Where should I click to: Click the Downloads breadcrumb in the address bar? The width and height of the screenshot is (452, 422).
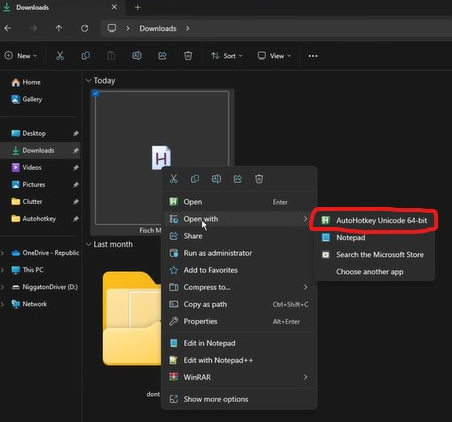[158, 28]
